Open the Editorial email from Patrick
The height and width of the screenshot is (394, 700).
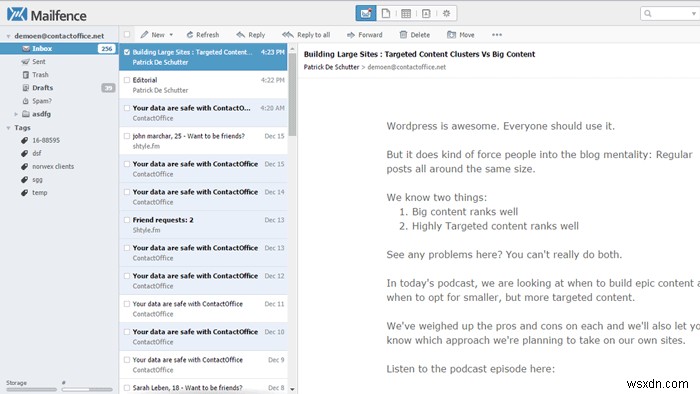coord(203,85)
